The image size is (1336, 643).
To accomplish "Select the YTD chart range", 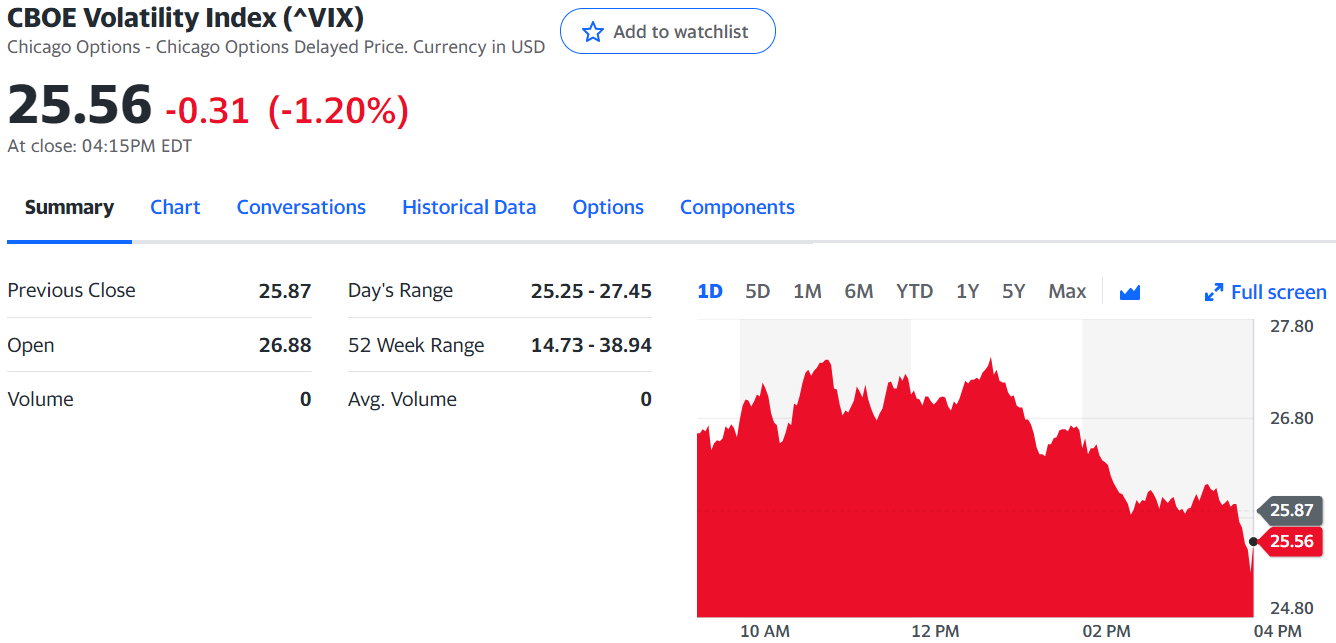I will tap(914, 291).
